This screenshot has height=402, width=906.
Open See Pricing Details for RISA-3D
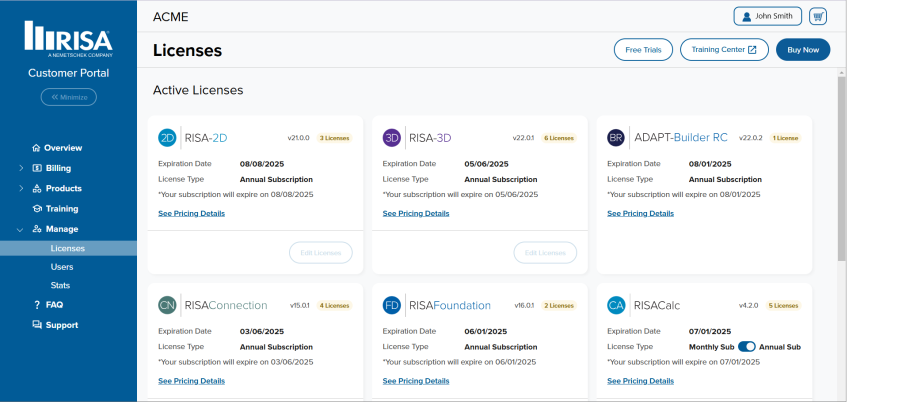[416, 213]
